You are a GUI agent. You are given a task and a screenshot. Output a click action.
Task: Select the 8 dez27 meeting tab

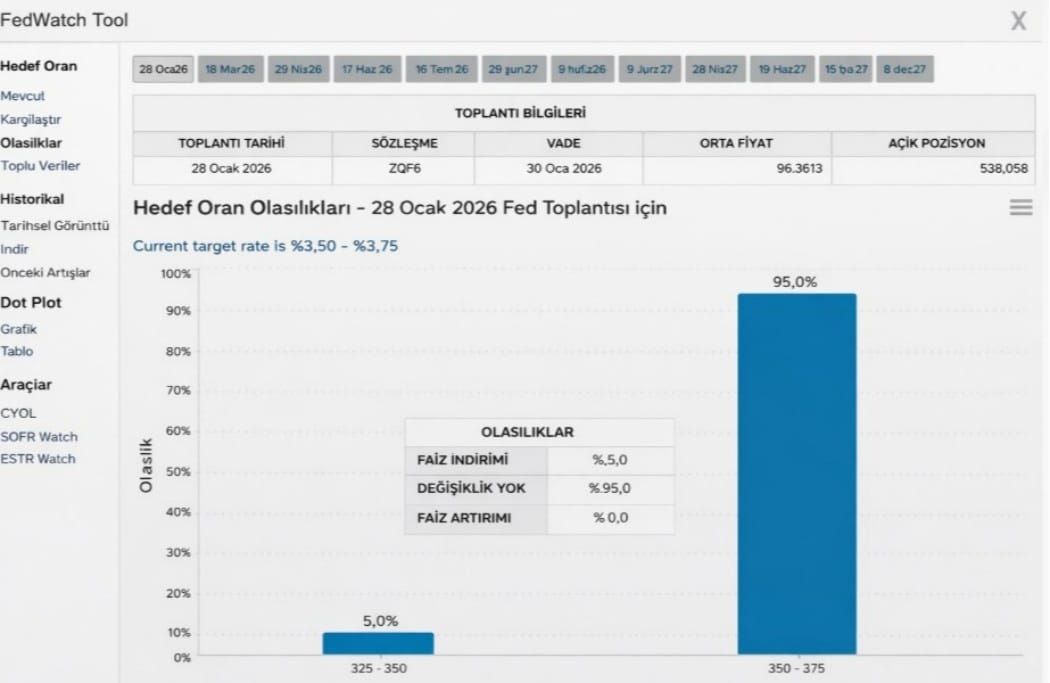coord(904,69)
